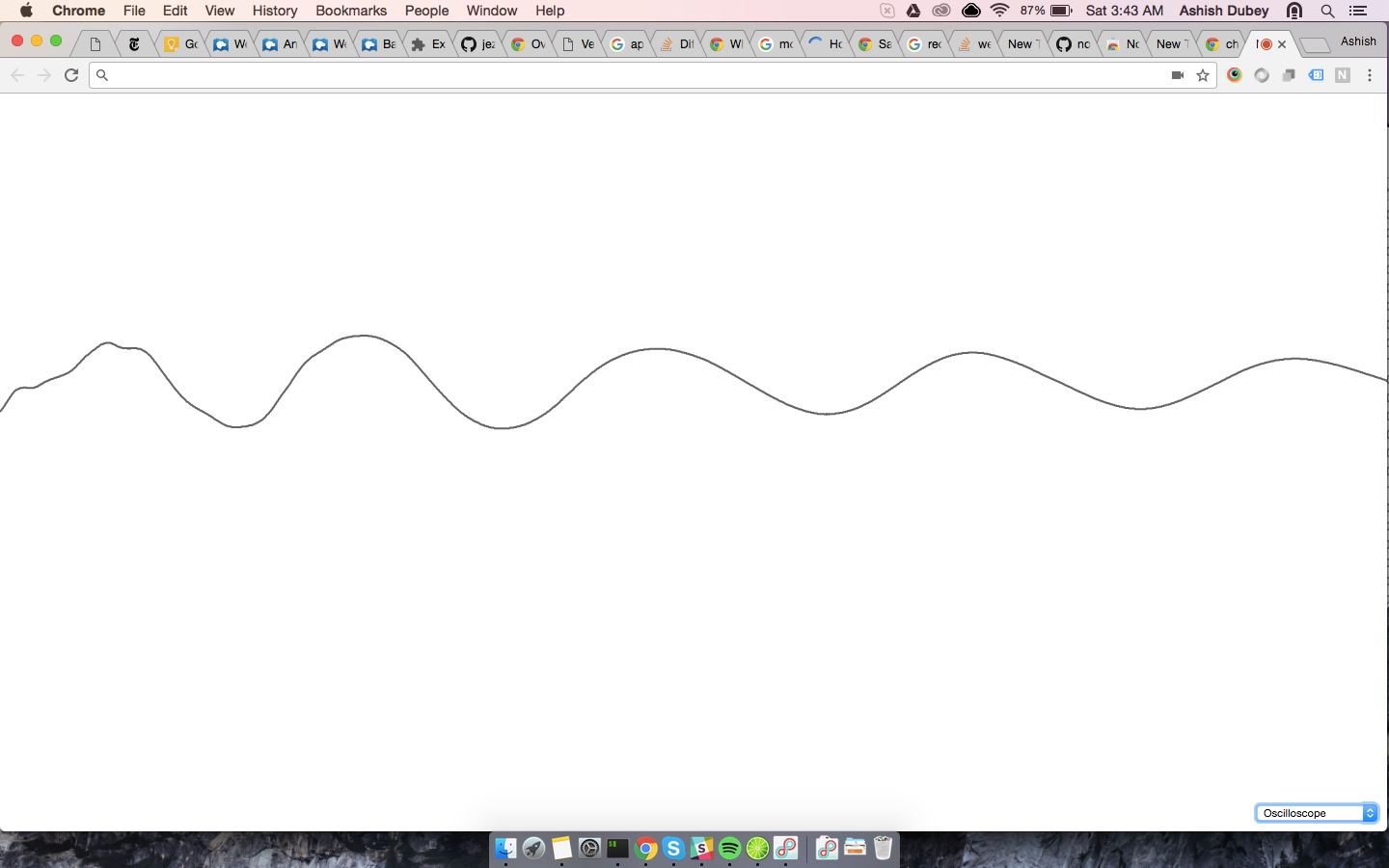This screenshot has width=1389, height=868.
Task: Open the Oscilloscope visualization dropdown
Action: click(x=1317, y=813)
